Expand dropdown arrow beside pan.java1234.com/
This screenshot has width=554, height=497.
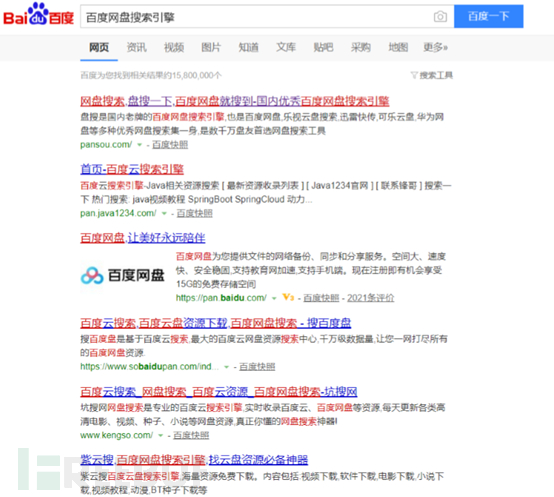(x=164, y=213)
